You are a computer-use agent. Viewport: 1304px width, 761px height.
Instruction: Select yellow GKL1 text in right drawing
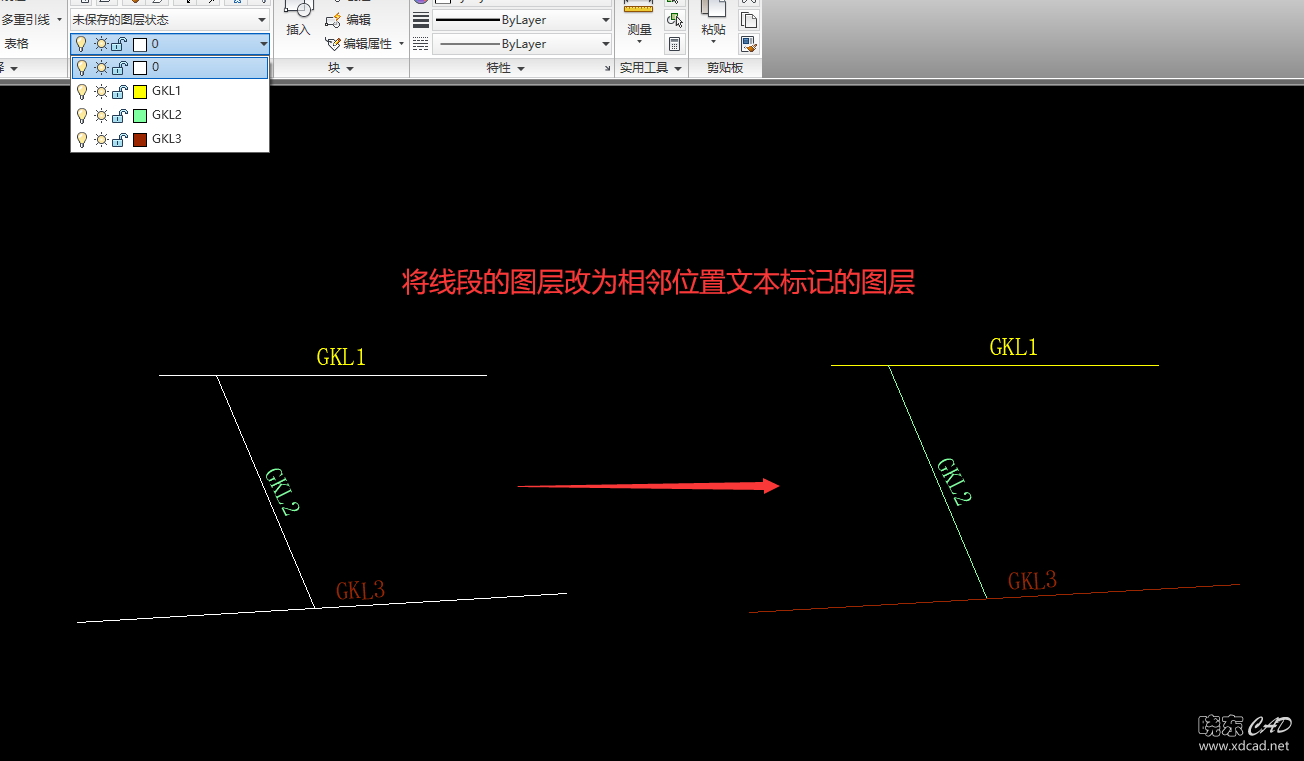tap(1014, 347)
